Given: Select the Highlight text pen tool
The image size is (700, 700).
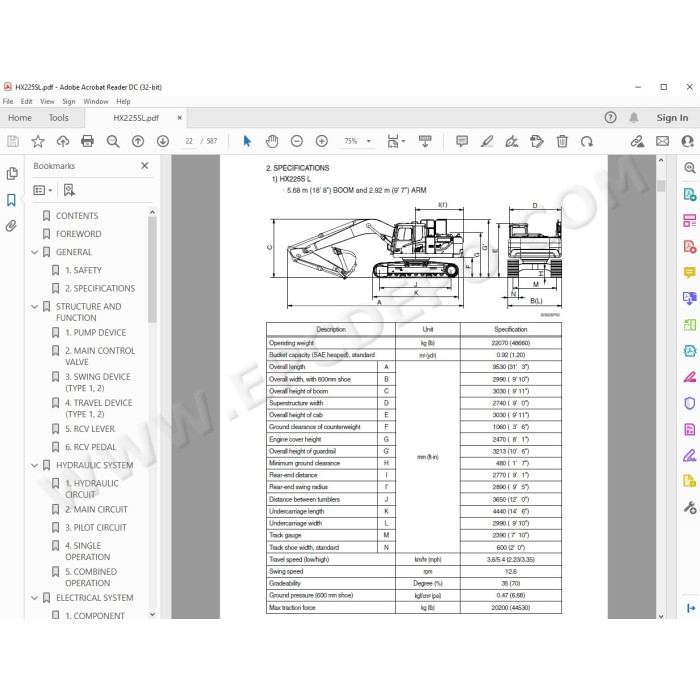Looking at the screenshot, I should coord(487,142).
